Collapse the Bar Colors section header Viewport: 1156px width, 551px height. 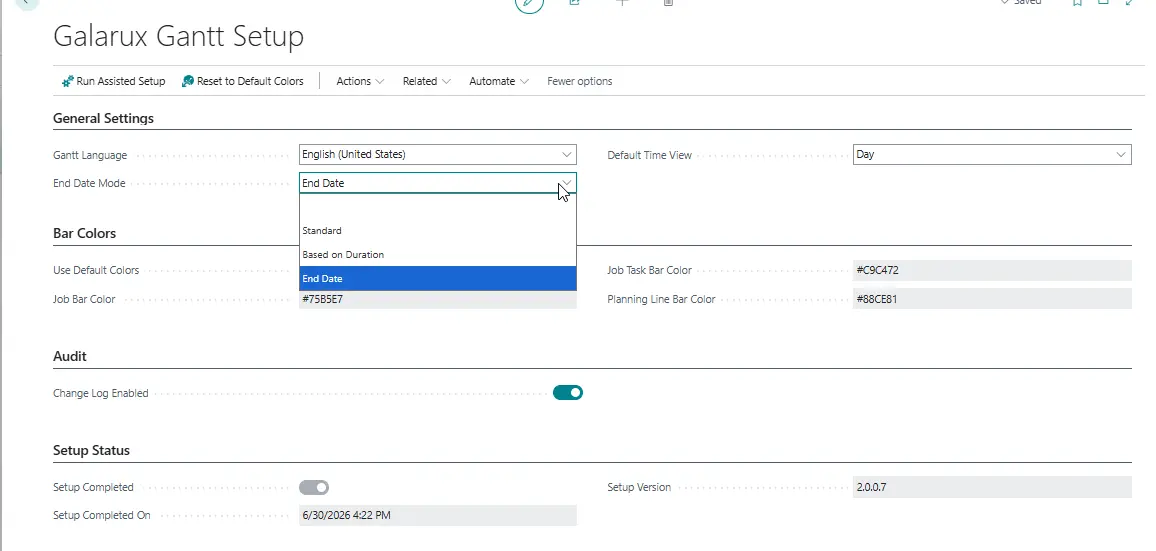84,234
